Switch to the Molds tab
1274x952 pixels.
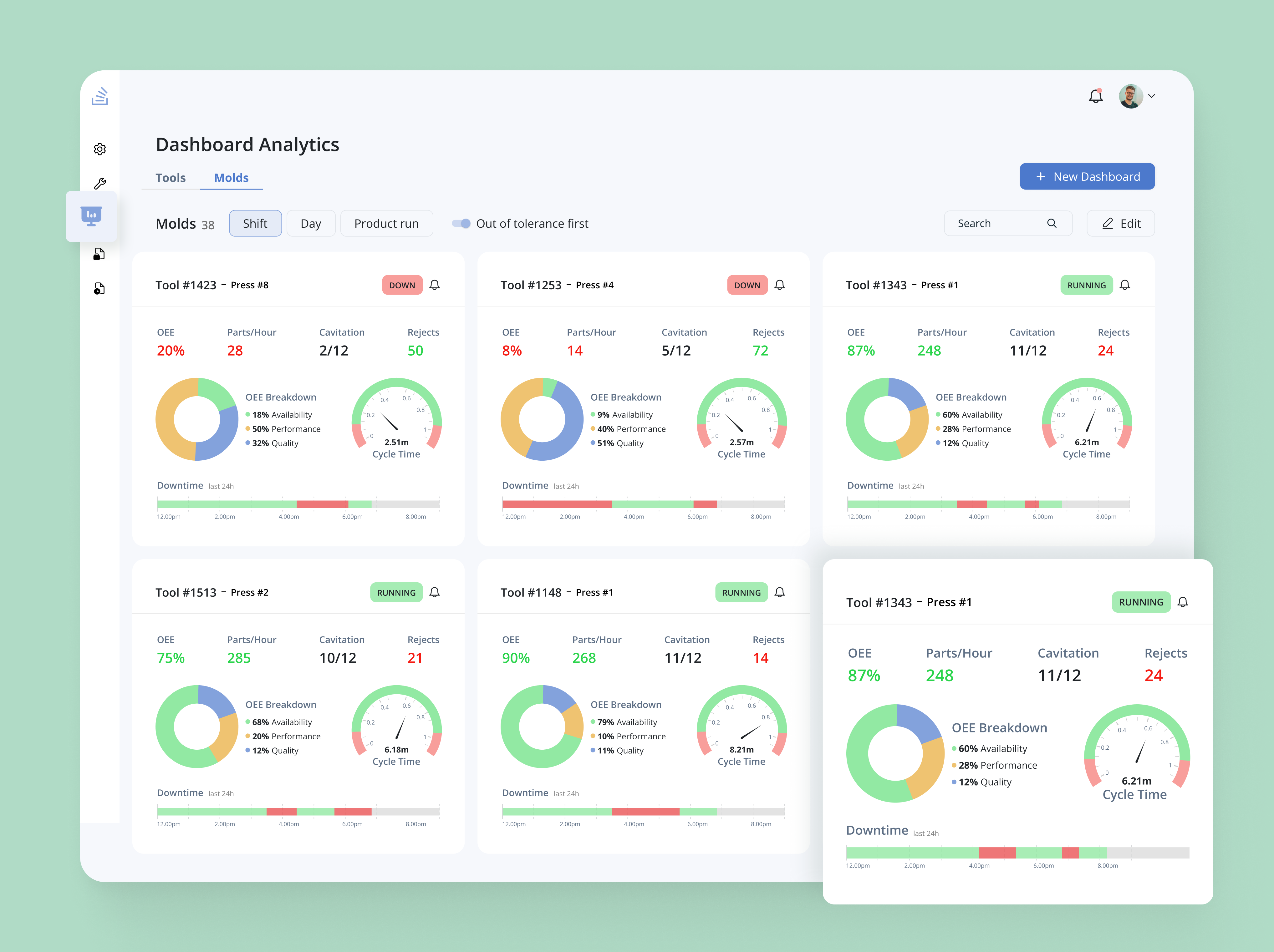[x=231, y=178]
